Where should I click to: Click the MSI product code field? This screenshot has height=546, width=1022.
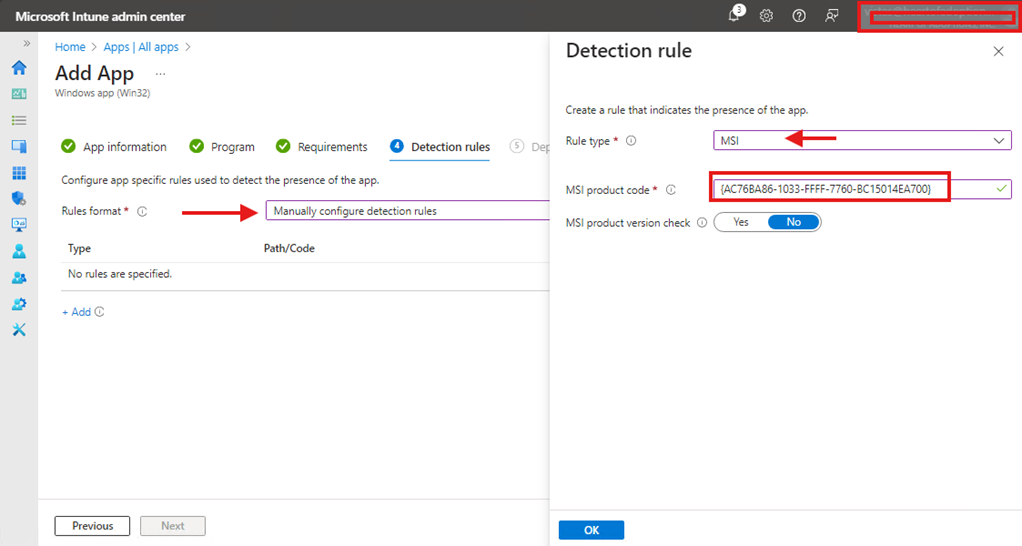862,189
